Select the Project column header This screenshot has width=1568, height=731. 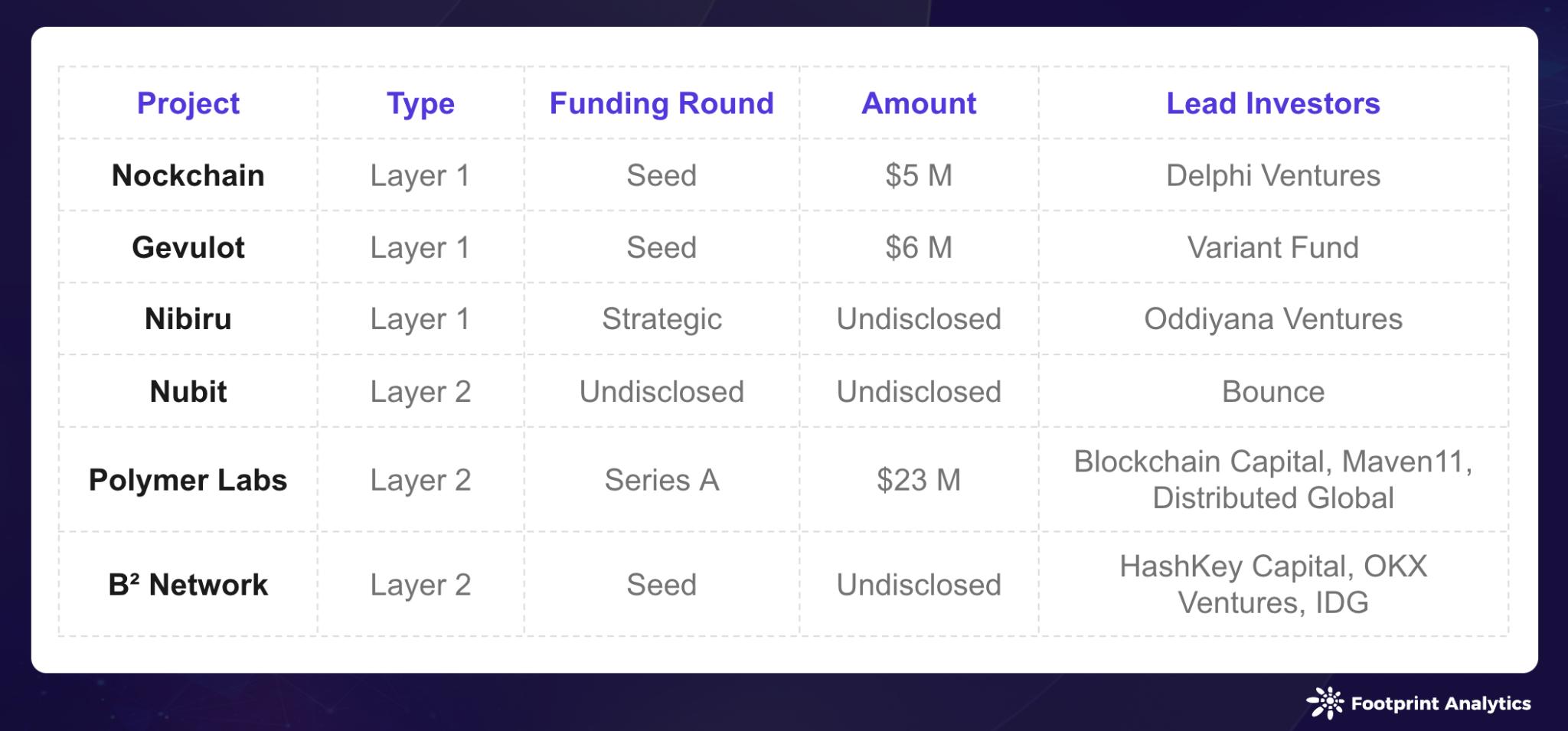point(188,103)
